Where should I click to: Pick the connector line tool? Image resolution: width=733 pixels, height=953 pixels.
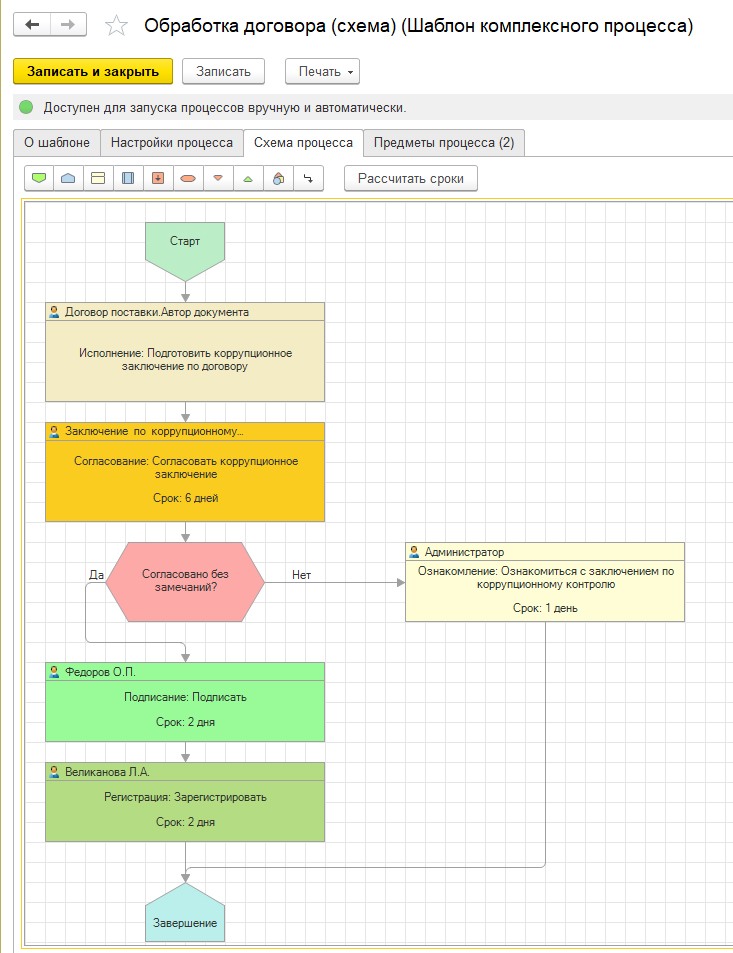308,178
